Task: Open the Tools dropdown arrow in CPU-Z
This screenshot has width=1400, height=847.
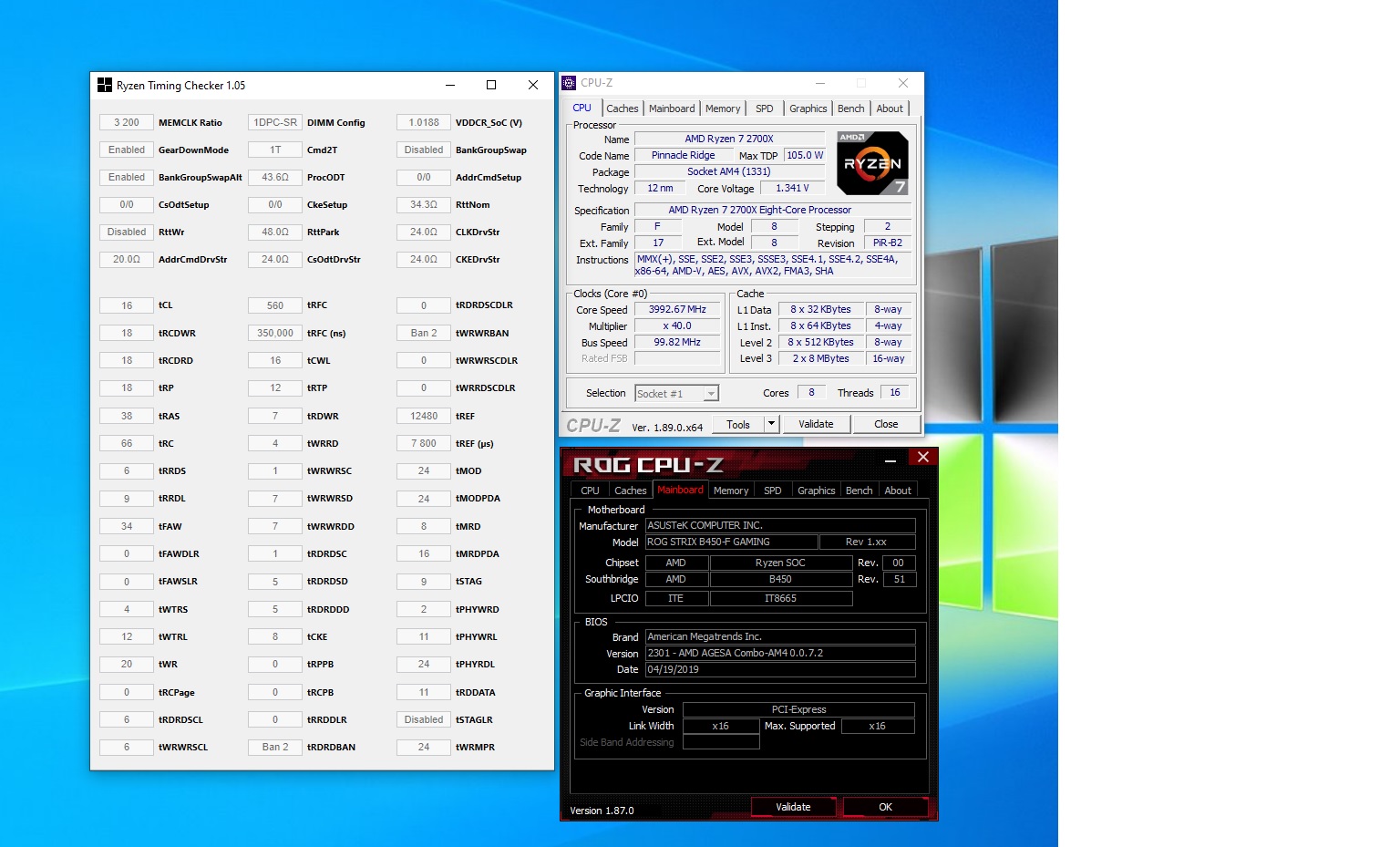Action: point(771,424)
